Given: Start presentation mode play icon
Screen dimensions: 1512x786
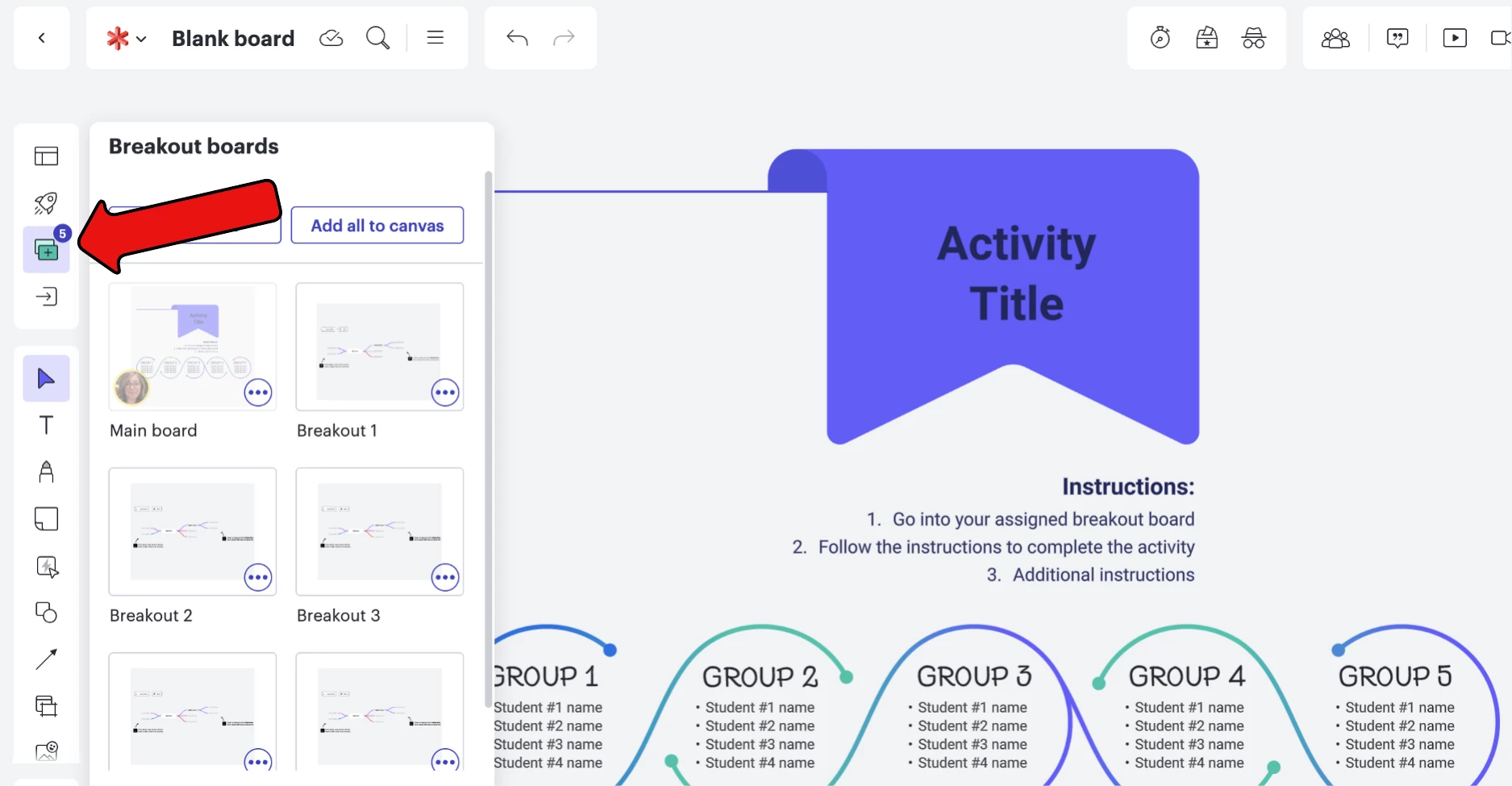Looking at the screenshot, I should pos(1455,38).
